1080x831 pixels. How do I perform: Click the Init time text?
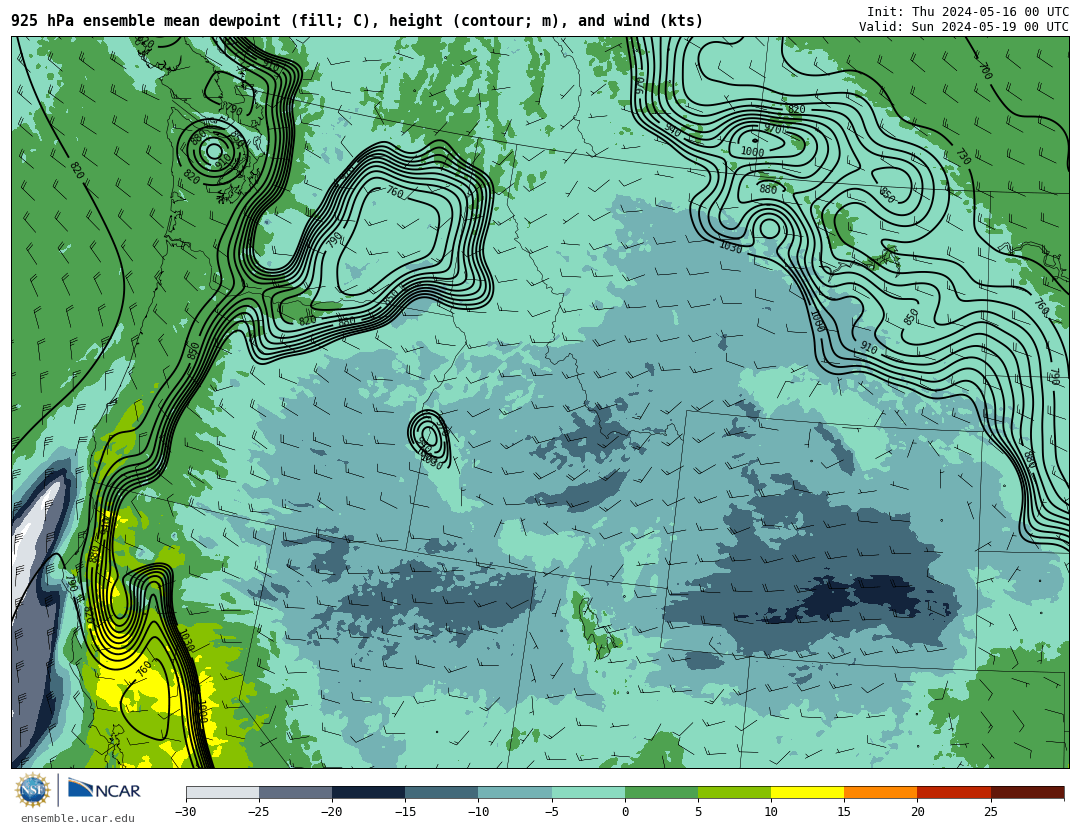tap(968, 12)
